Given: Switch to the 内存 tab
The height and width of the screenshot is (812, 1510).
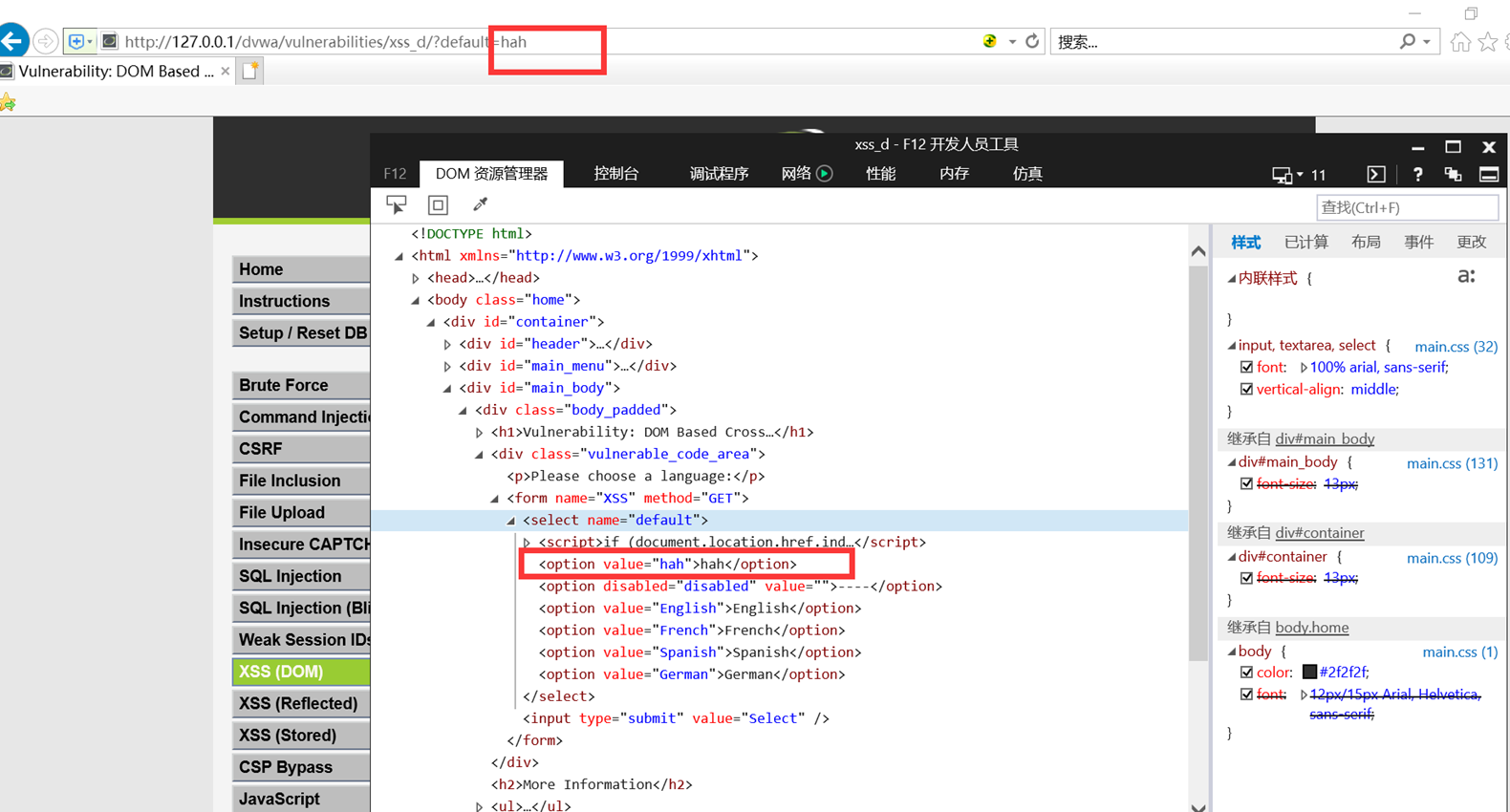Looking at the screenshot, I should pyautogui.click(x=954, y=173).
